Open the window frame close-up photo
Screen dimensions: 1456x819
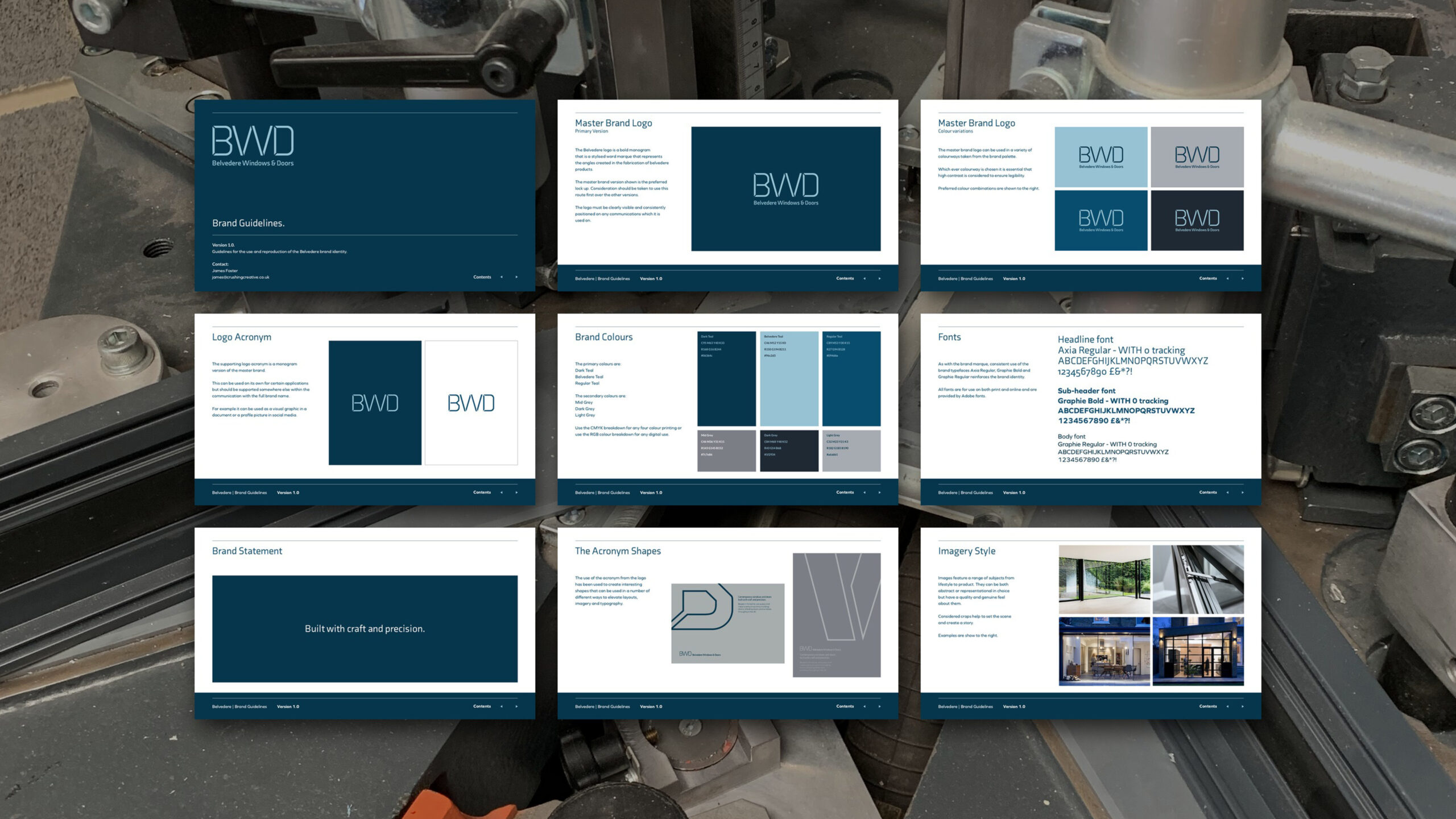tap(1198, 579)
